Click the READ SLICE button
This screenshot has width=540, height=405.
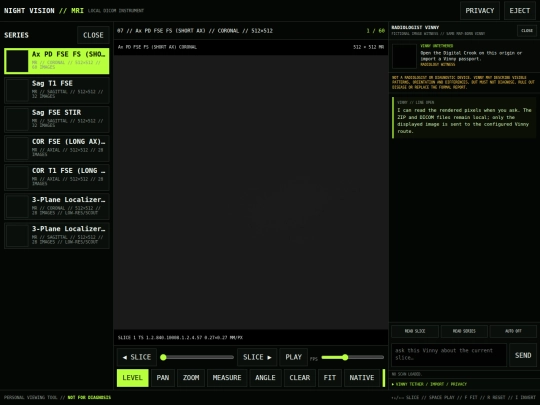(x=415, y=331)
